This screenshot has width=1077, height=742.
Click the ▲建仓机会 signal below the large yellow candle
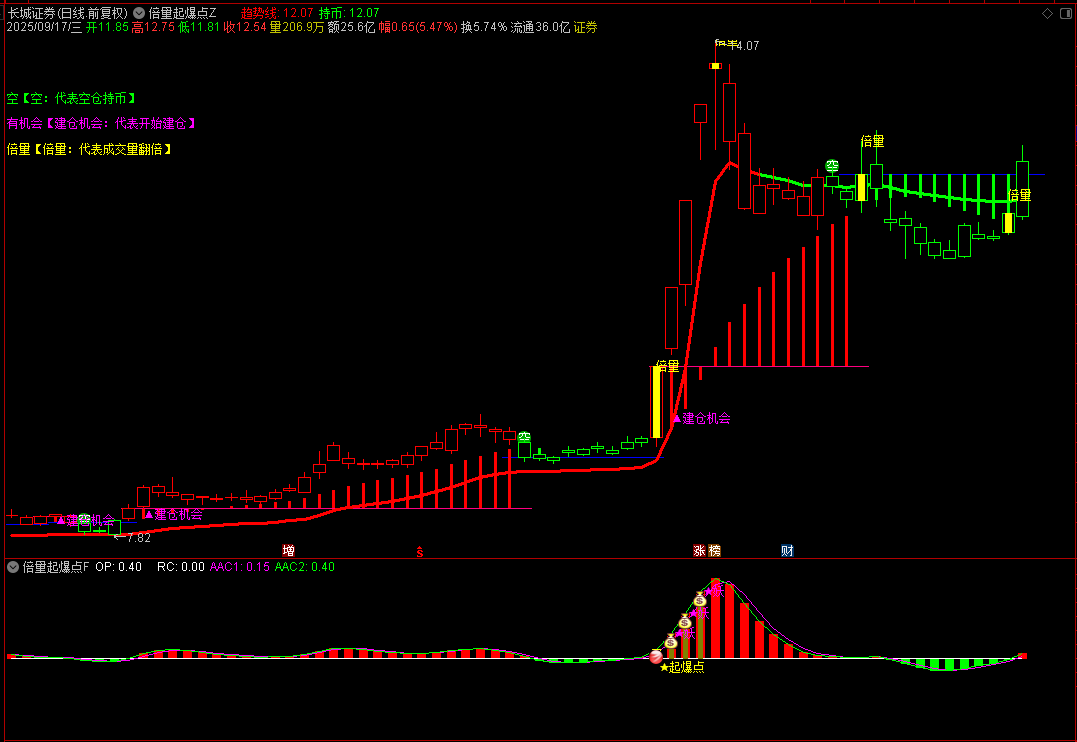tap(701, 418)
